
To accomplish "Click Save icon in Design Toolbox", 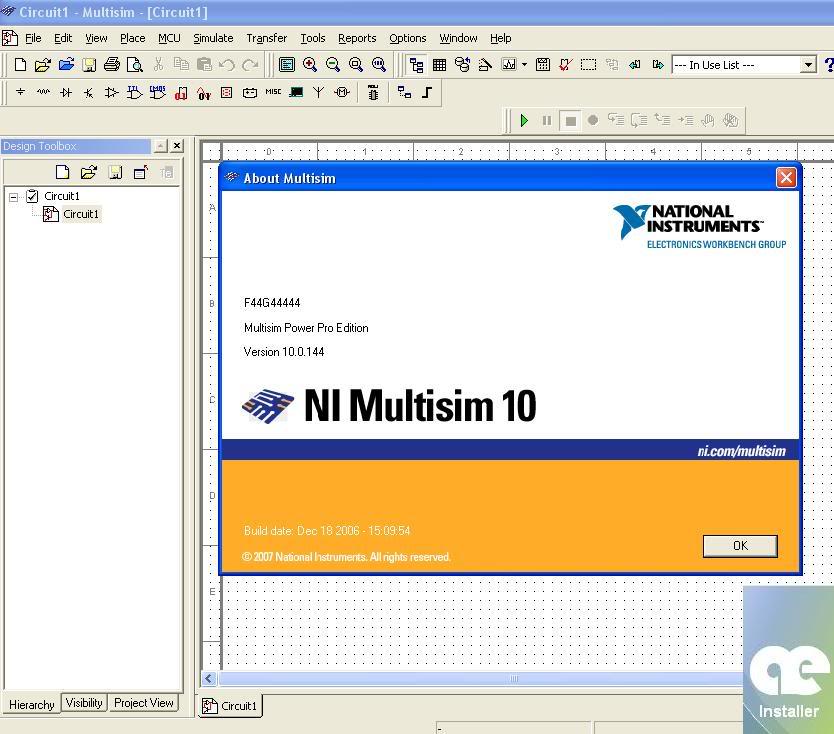I will click(115, 172).
